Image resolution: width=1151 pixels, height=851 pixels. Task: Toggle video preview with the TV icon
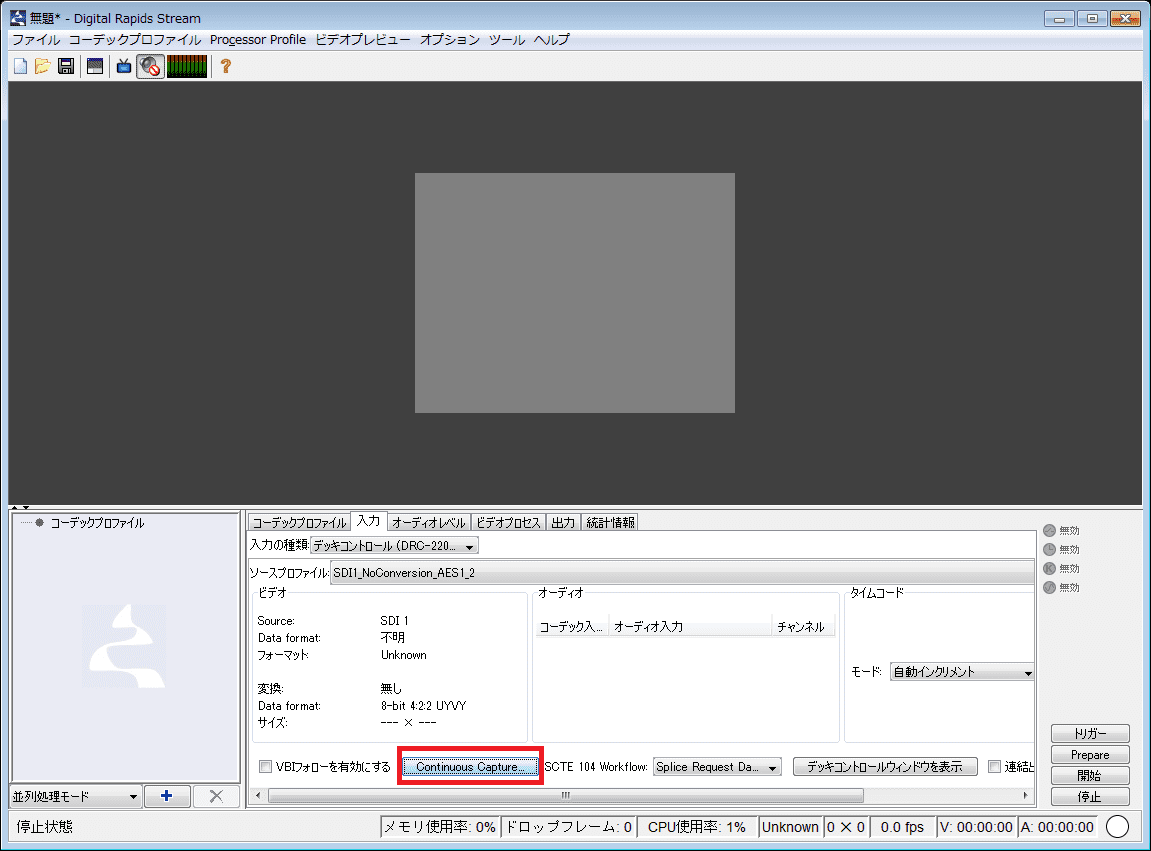(x=124, y=67)
